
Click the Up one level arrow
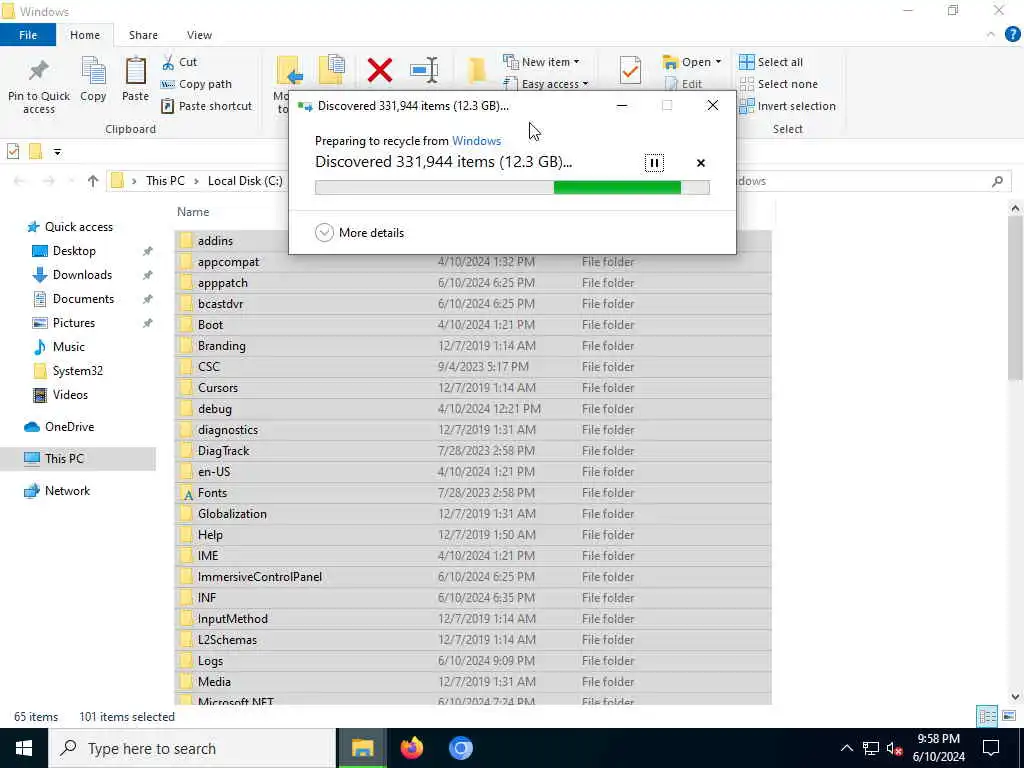(x=93, y=181)
